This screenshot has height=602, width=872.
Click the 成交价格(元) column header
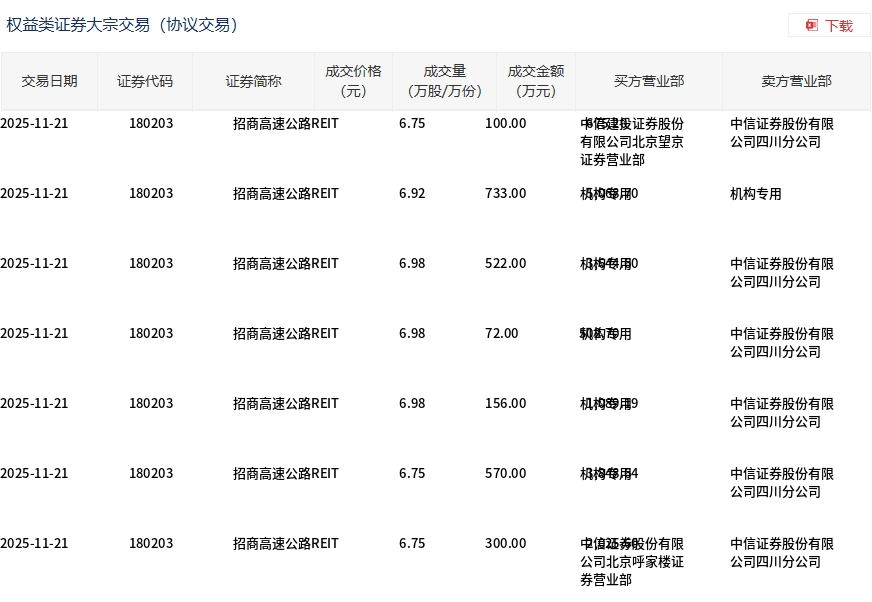click(353, 82)
